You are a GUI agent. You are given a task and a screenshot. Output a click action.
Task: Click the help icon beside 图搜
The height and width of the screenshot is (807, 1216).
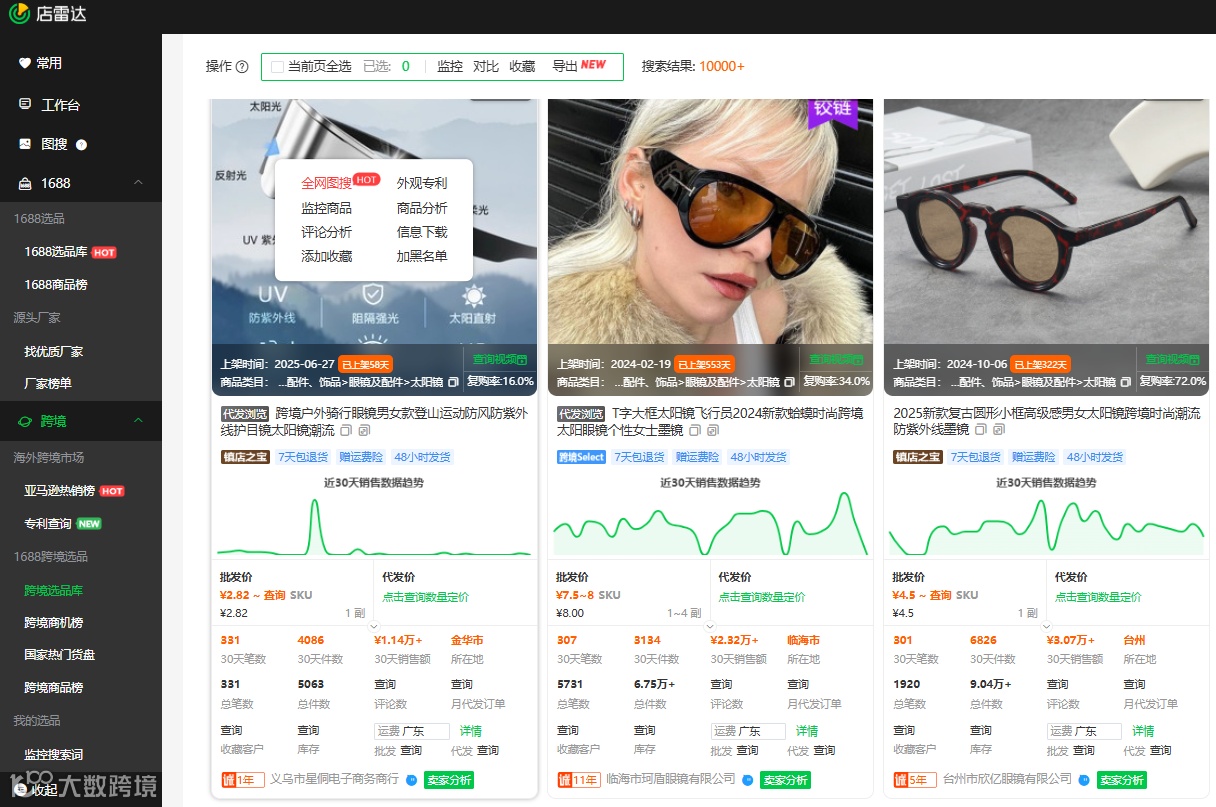(x=82, y=145)
